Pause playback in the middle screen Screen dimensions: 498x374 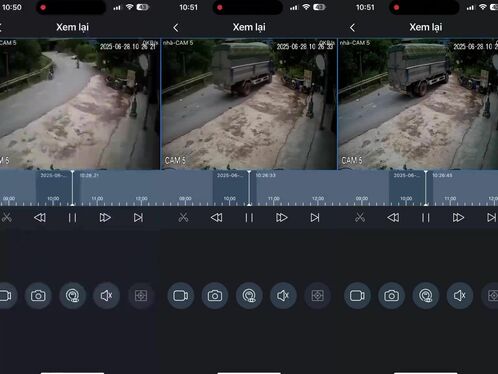(x=249, y=218)
